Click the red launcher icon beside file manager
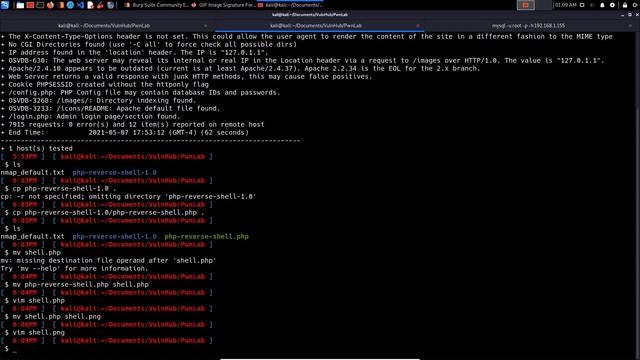This screenshot has width=640, height=360. point(30,5)
